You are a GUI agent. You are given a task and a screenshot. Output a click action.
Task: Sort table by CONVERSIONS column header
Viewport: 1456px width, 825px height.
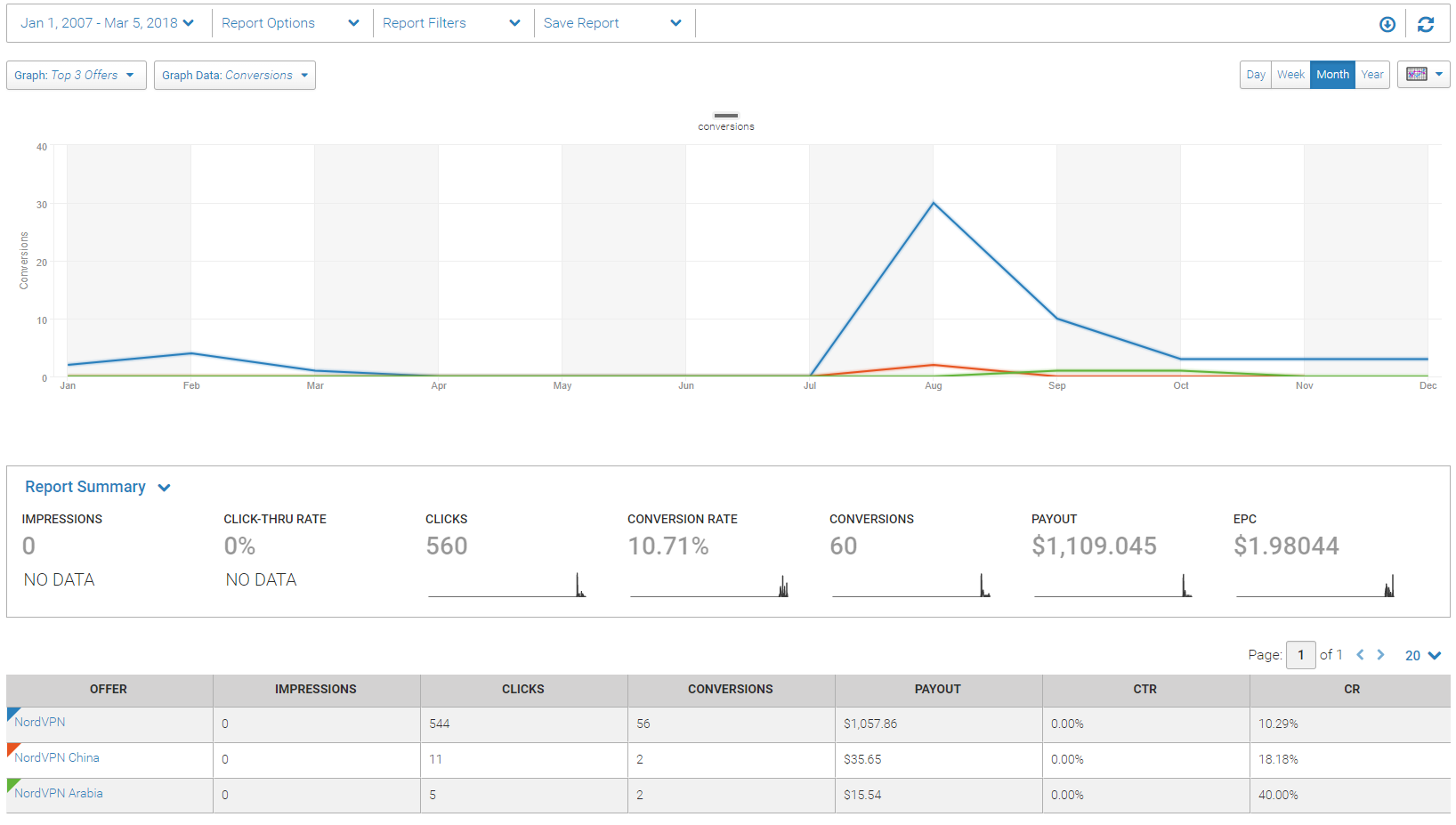[x=731, y=690]
